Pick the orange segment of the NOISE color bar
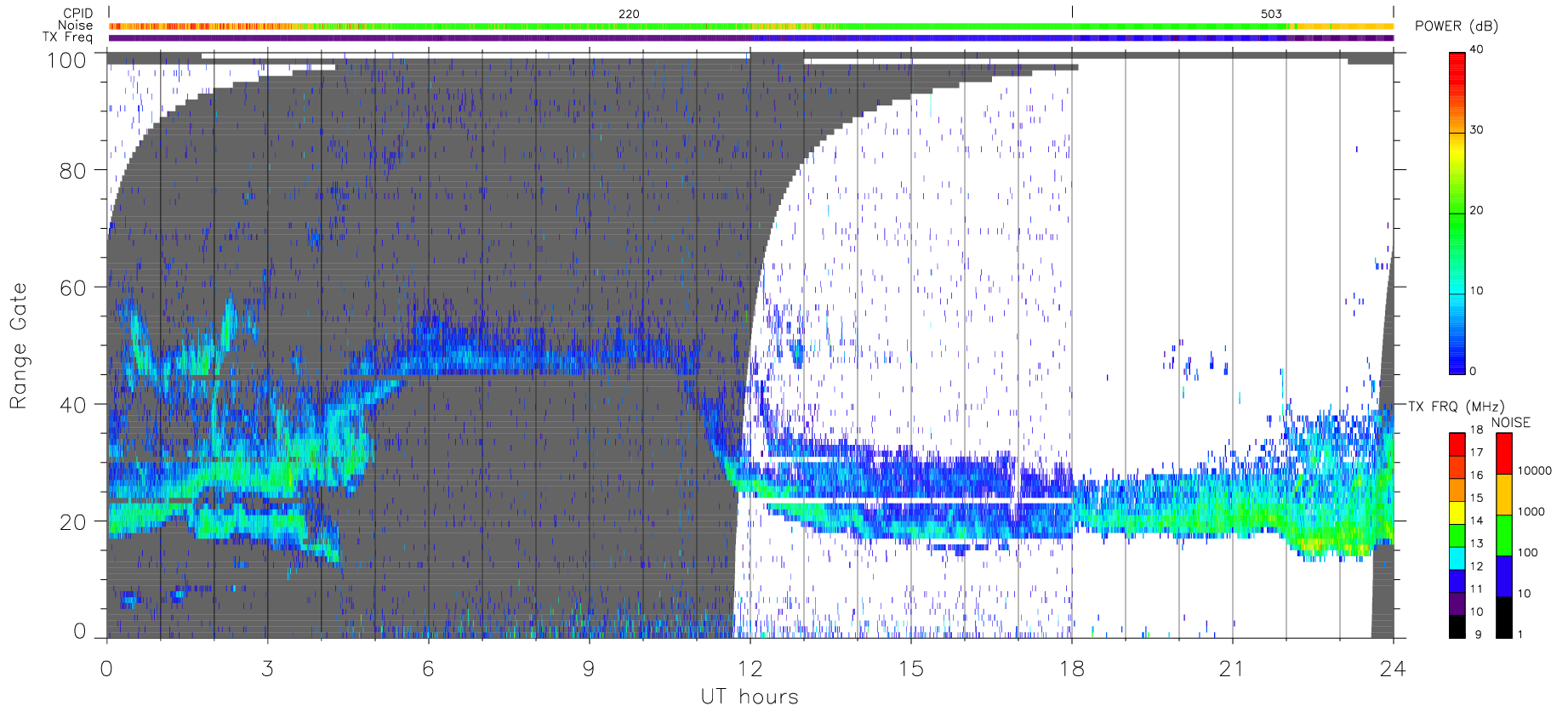 pos(1504,494)
